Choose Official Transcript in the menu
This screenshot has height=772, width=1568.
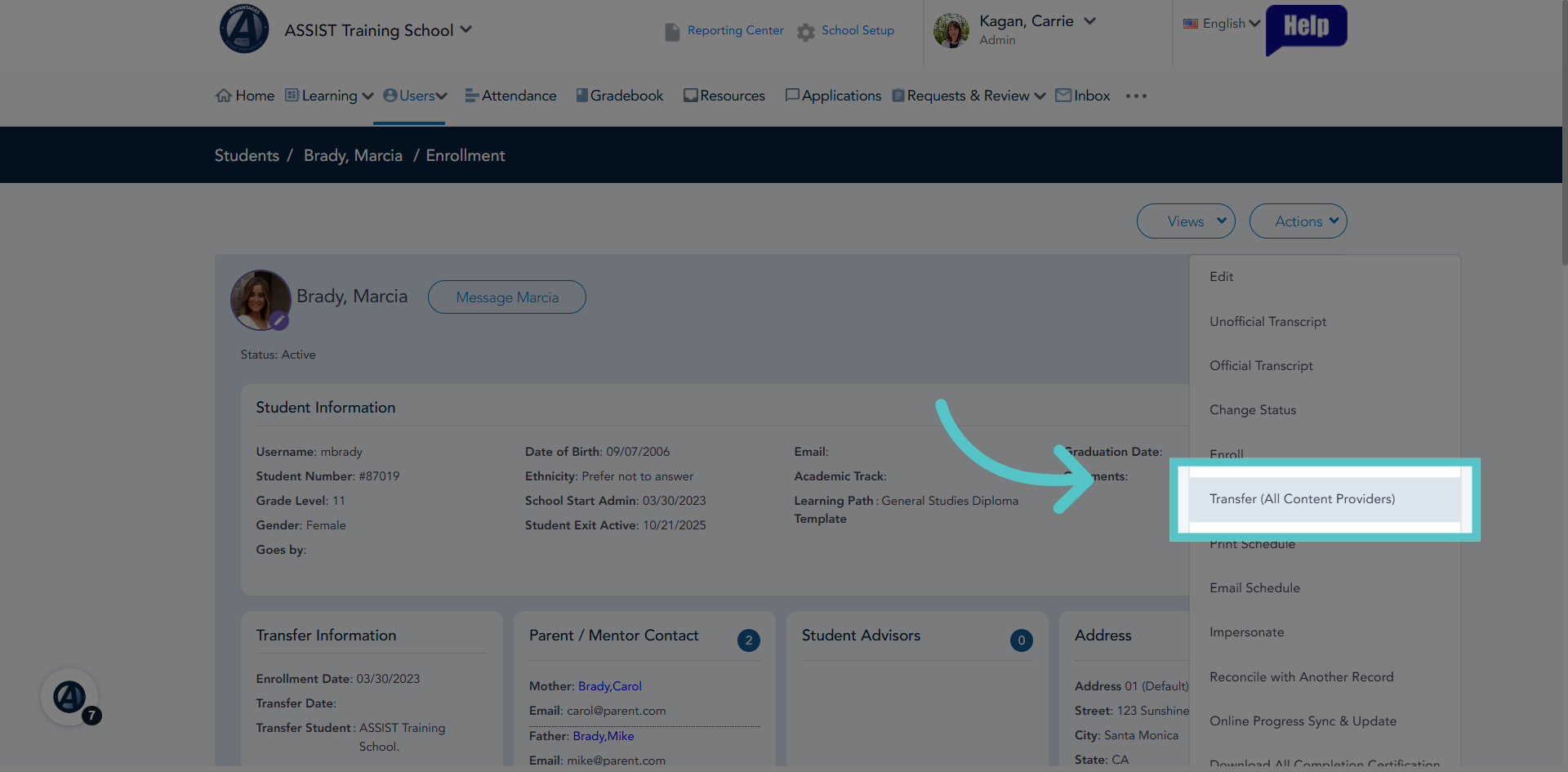(1324, 366)
